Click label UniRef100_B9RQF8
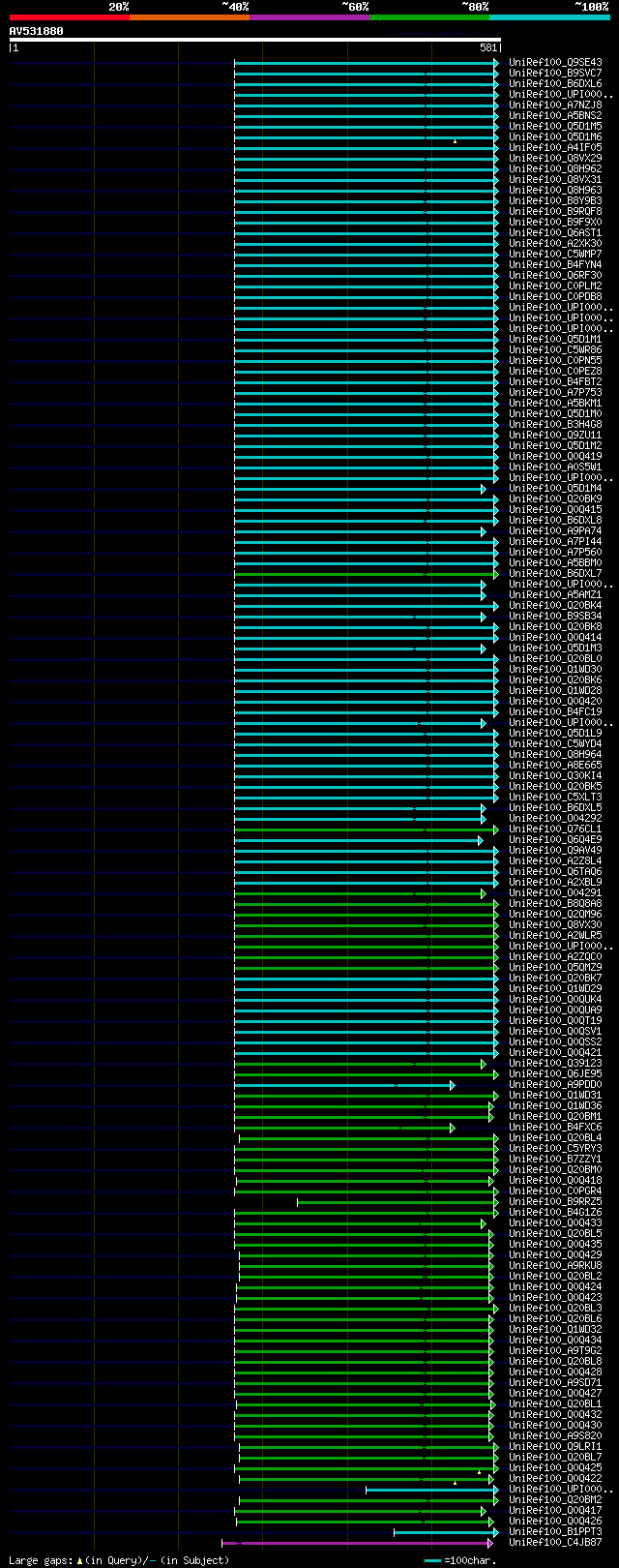 tap(555, 212)
